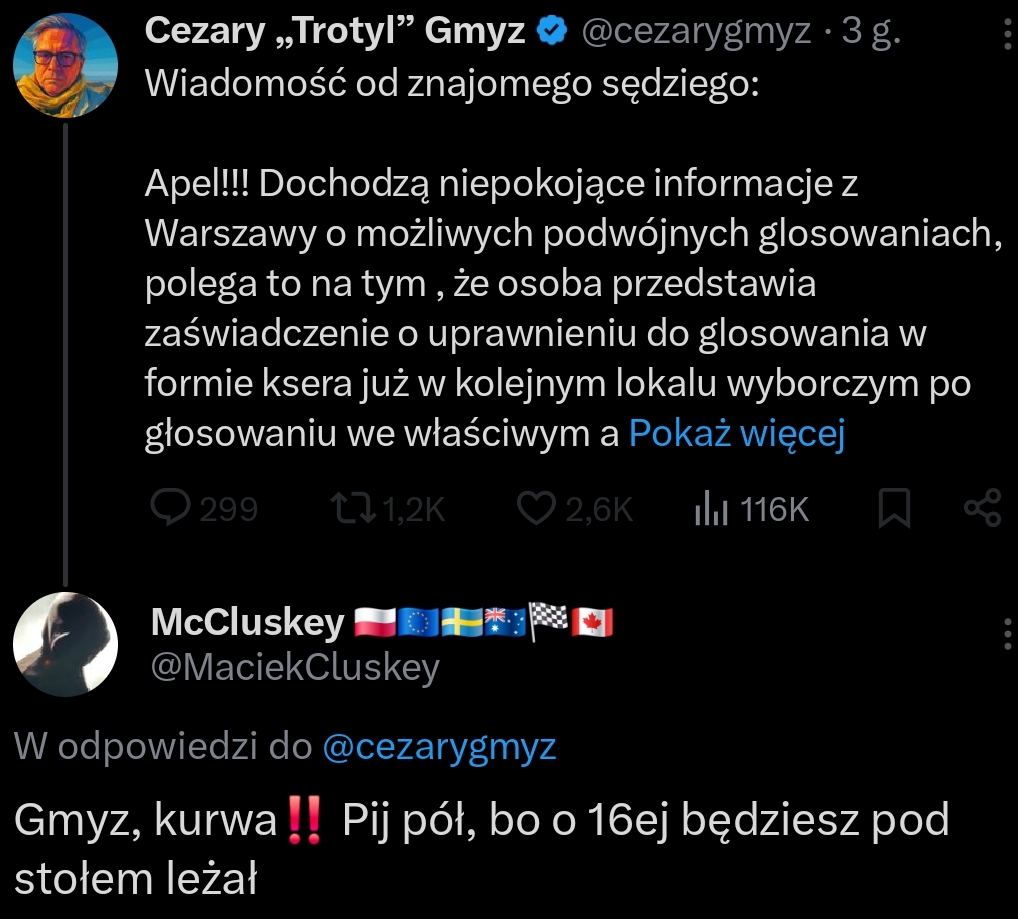Expand tweet with "Pokaż więcej"
Screen dimensions: 1018x919
click(737, 434)
